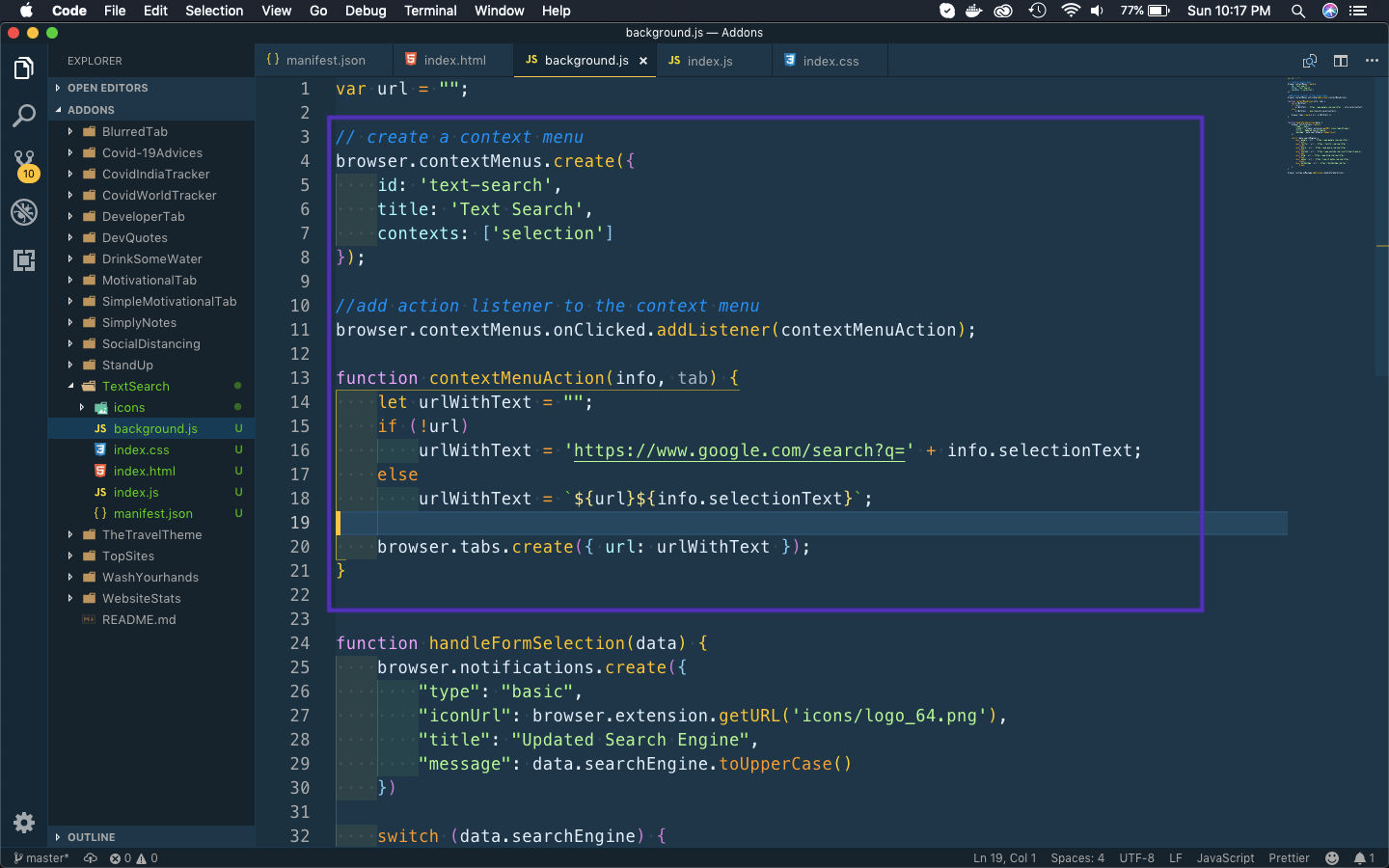This screenshot has height=868, width=1389.
Task: Change encoding via UTF-8
Action: [x=1136, y=858]
